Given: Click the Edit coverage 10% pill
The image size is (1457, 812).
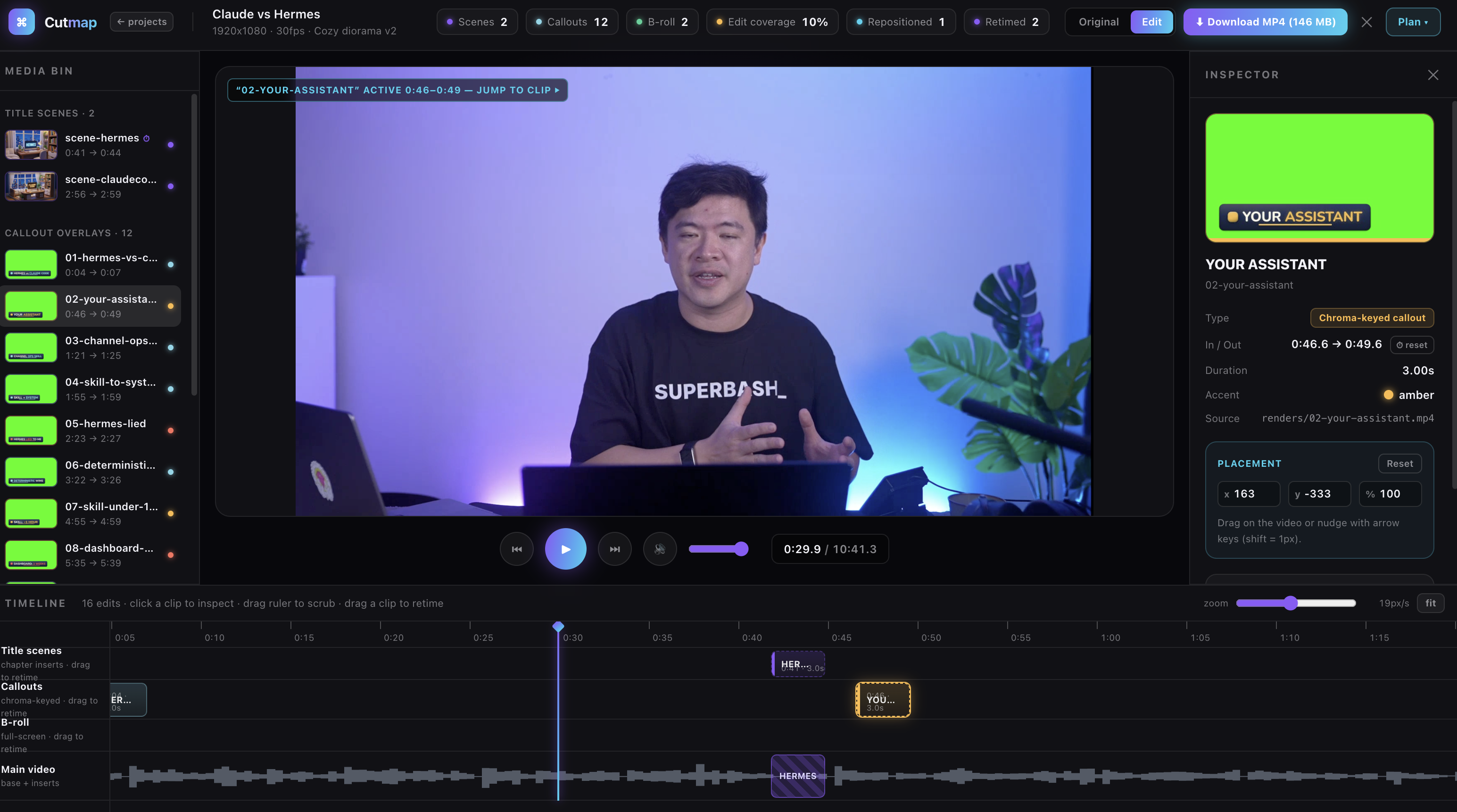Looking at the screenshot, I should 772,22.
